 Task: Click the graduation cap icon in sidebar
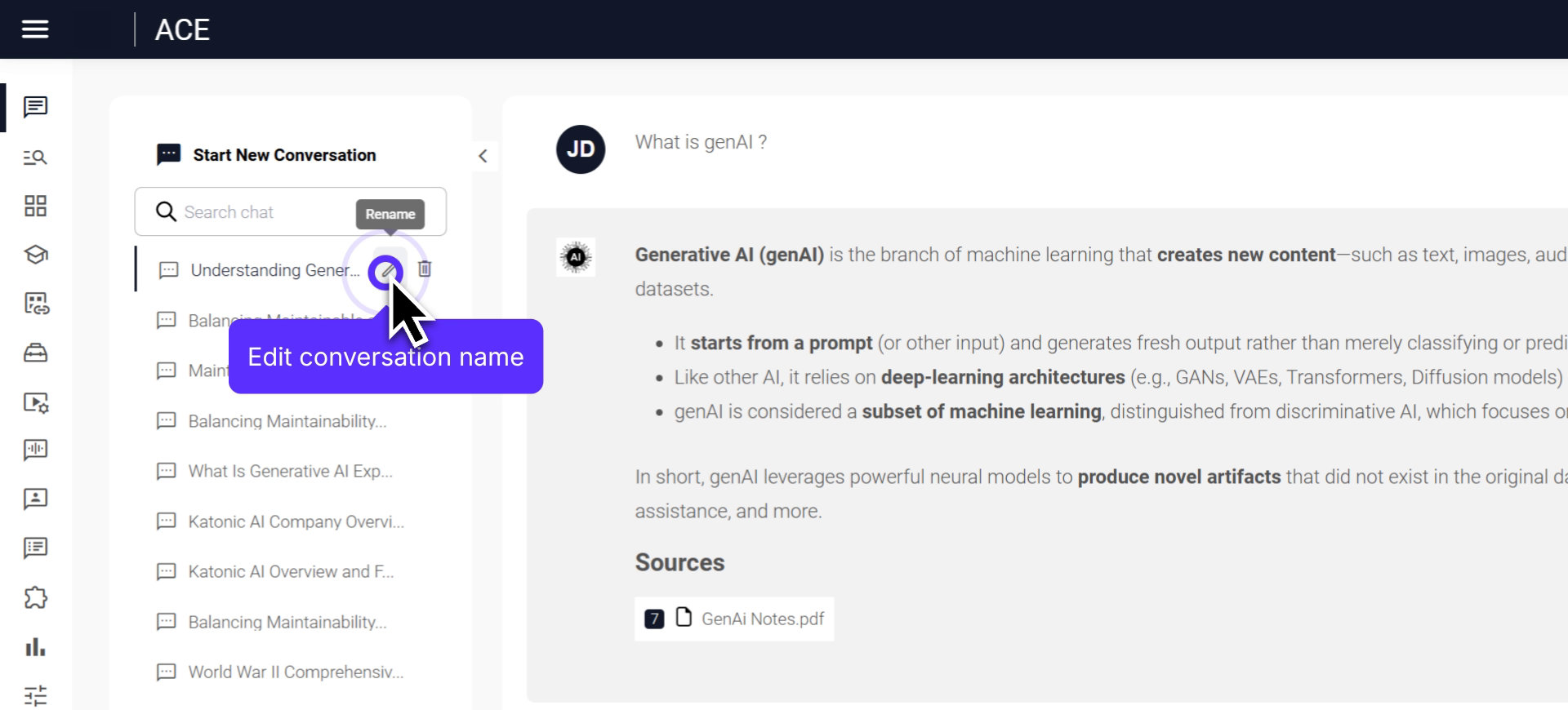tap(35, 255)
